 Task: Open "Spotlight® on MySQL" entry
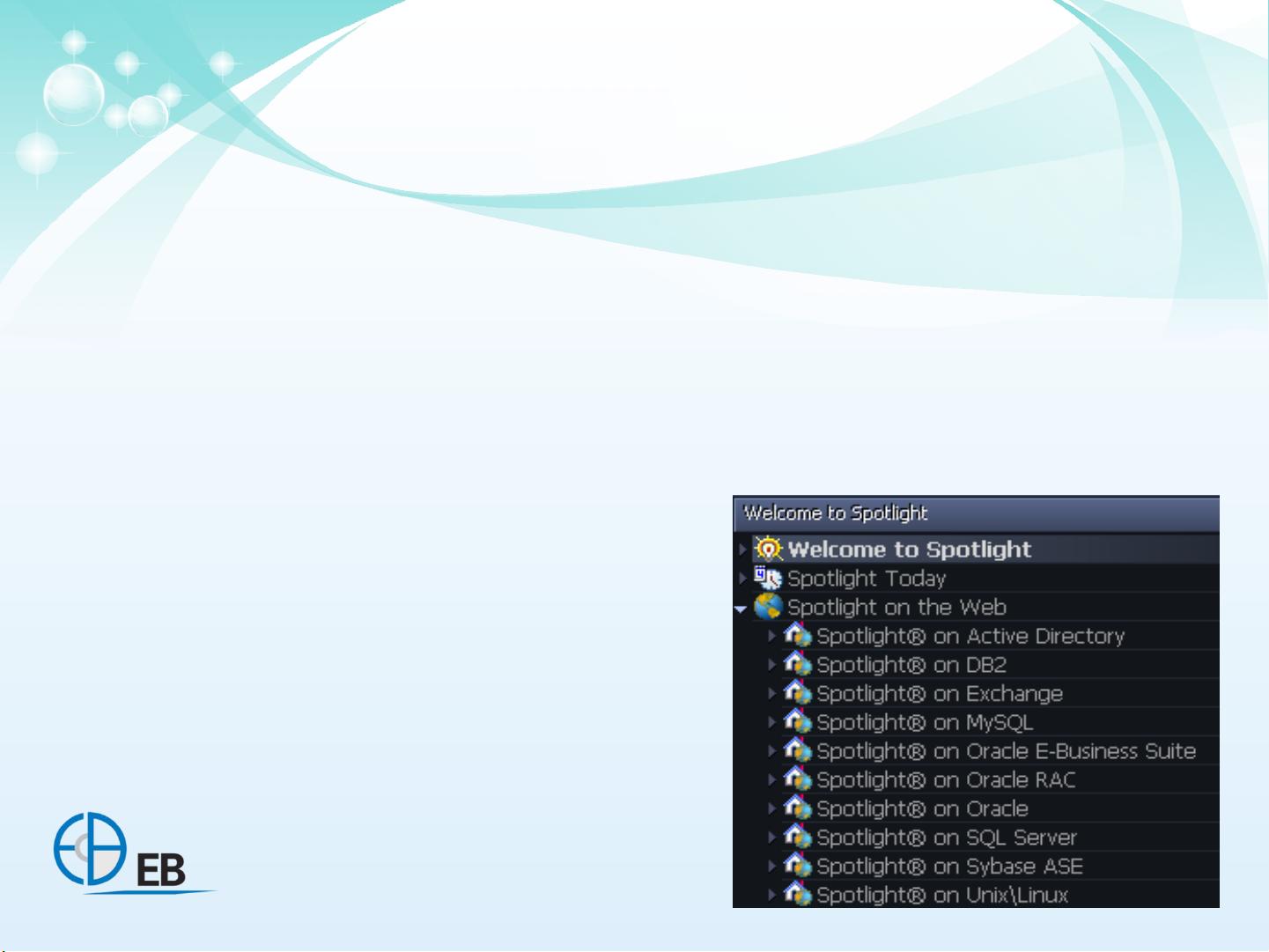pos(925,722)
